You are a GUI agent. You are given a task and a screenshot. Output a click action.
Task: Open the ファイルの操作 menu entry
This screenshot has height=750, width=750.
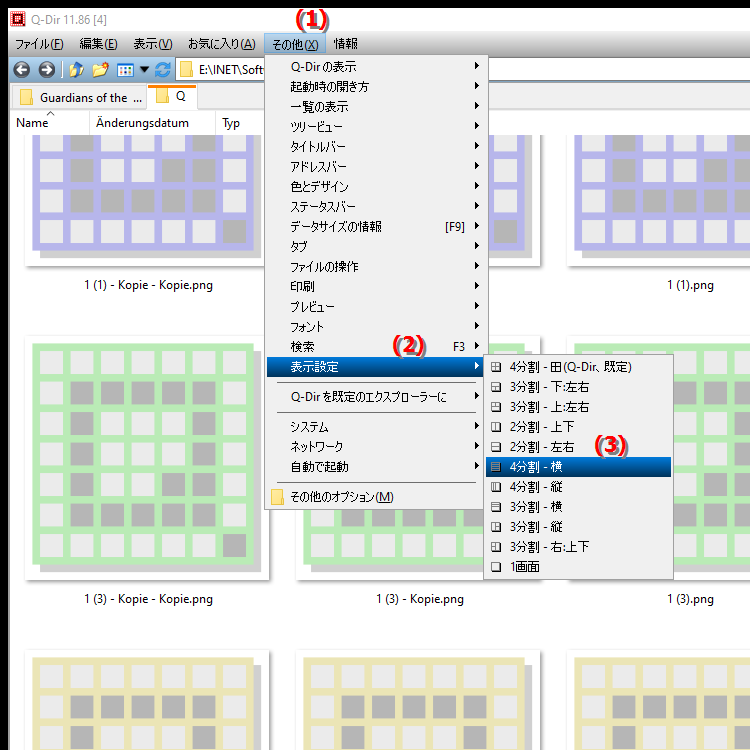pyautogui.click(x=377, y=267)
